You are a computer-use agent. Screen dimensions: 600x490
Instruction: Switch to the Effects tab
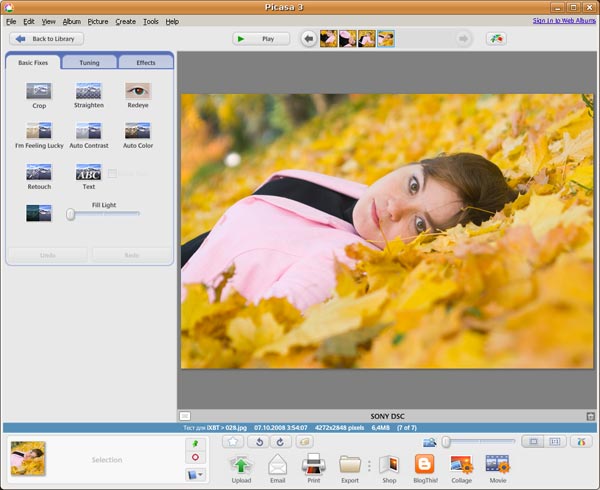pyautogui.click(x=146, y=63)
